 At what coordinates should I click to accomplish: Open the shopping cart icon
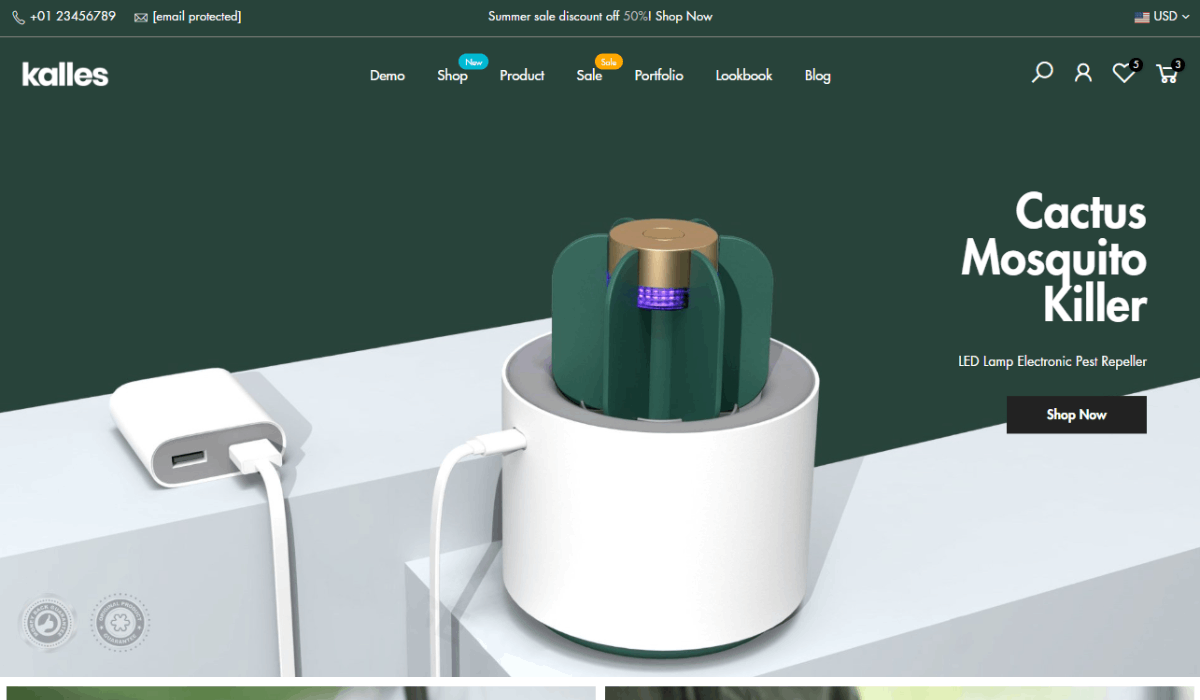point(1166,74)
